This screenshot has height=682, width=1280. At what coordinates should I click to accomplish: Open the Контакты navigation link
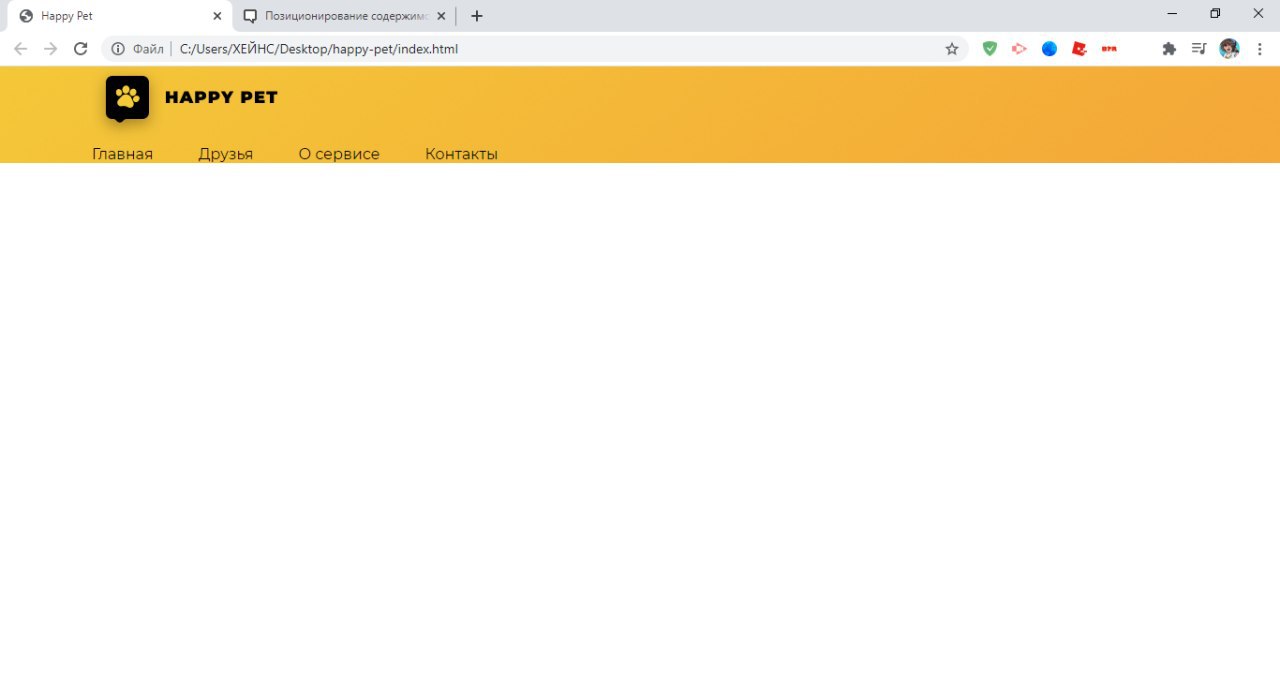point(461,154)
